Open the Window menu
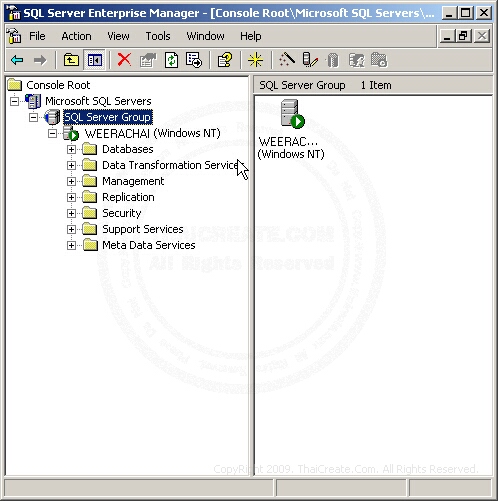 click(205, 36)
